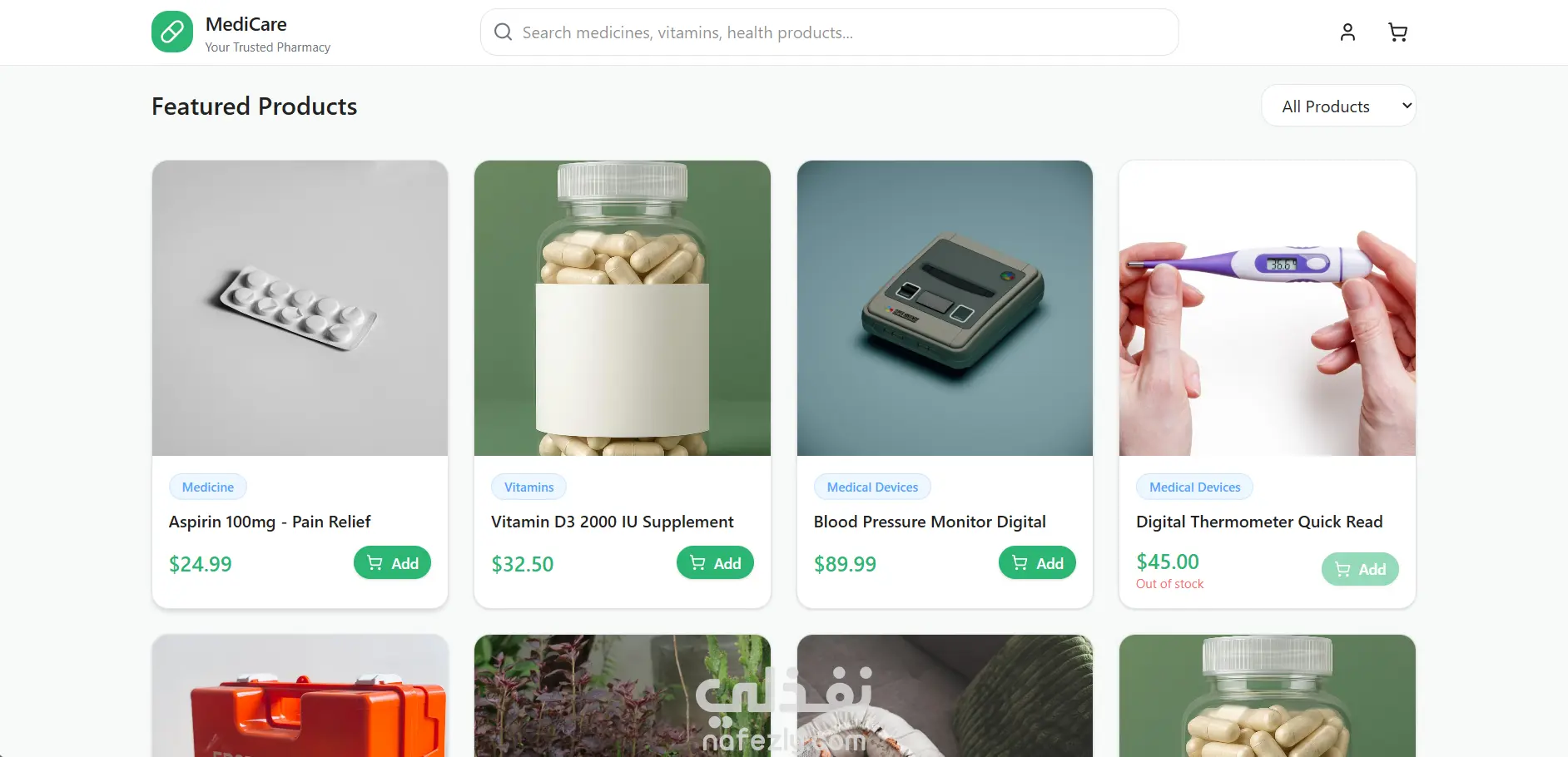Select the Vitamins category tag
The height and width of the screenshot is (757, 1568).
(528, 487)
